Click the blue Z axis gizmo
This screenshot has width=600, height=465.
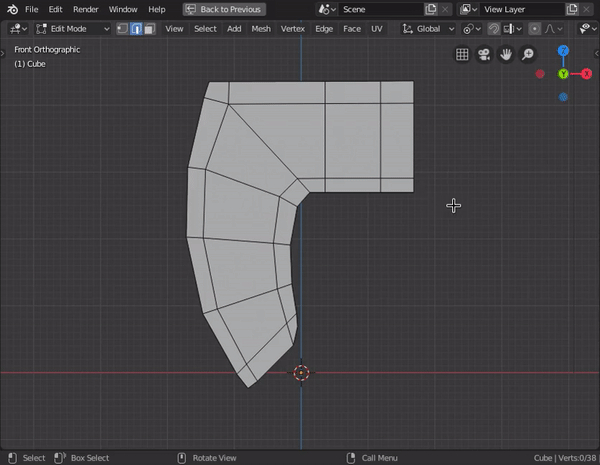click(563, 51)
